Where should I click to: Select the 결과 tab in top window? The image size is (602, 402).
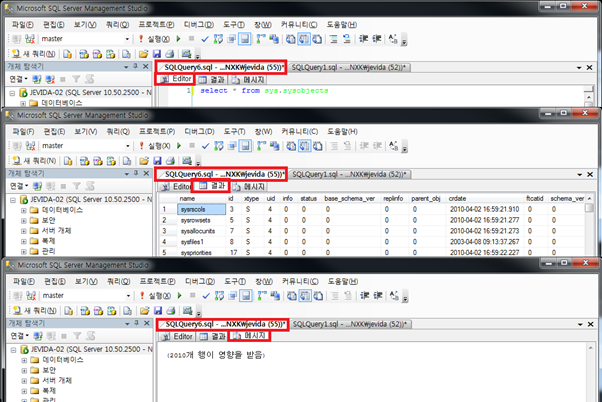click(212, 79)
